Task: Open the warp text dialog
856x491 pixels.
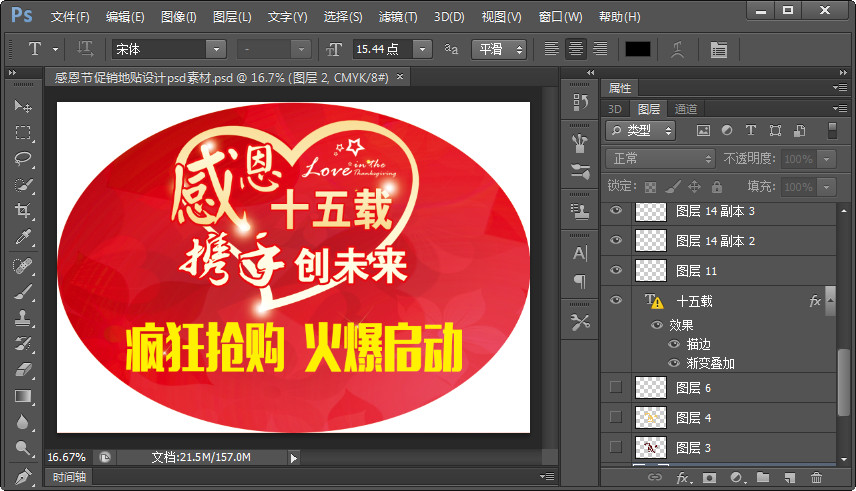Action: [x=677, y=50]
